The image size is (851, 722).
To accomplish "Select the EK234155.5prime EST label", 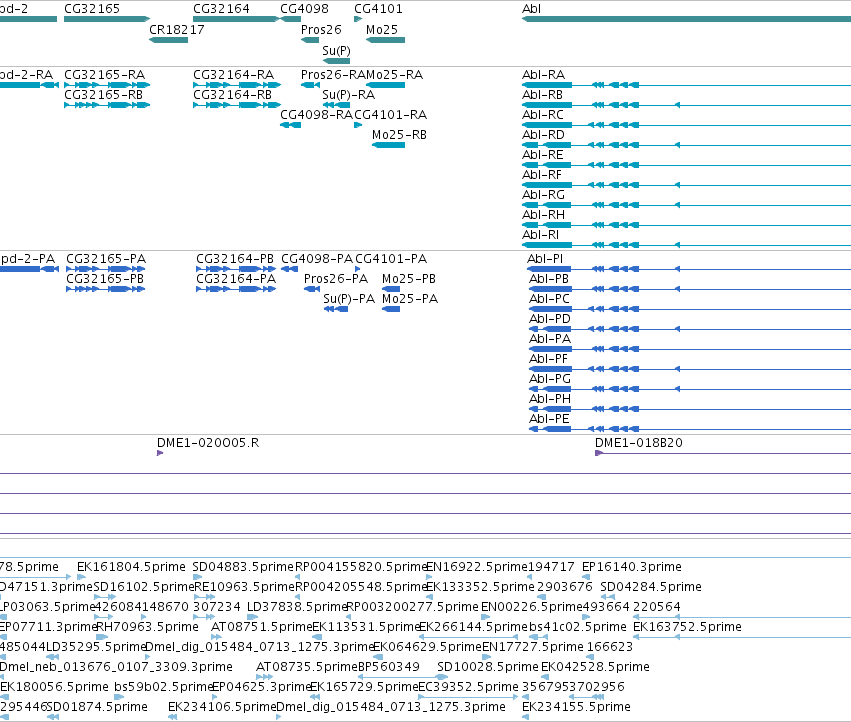I will [x=576, y=707].
